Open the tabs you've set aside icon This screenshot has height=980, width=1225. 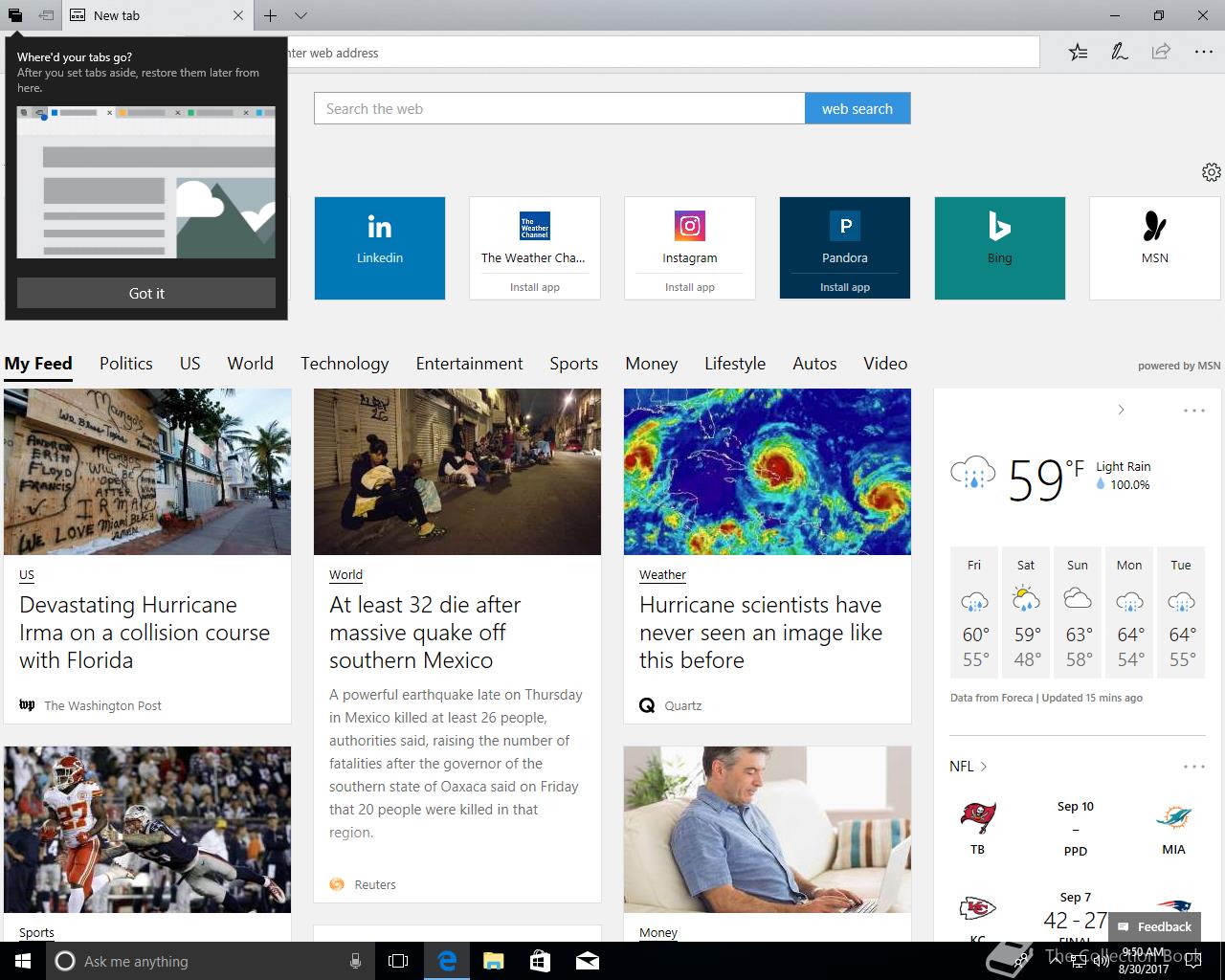click(x=15, y=15)
